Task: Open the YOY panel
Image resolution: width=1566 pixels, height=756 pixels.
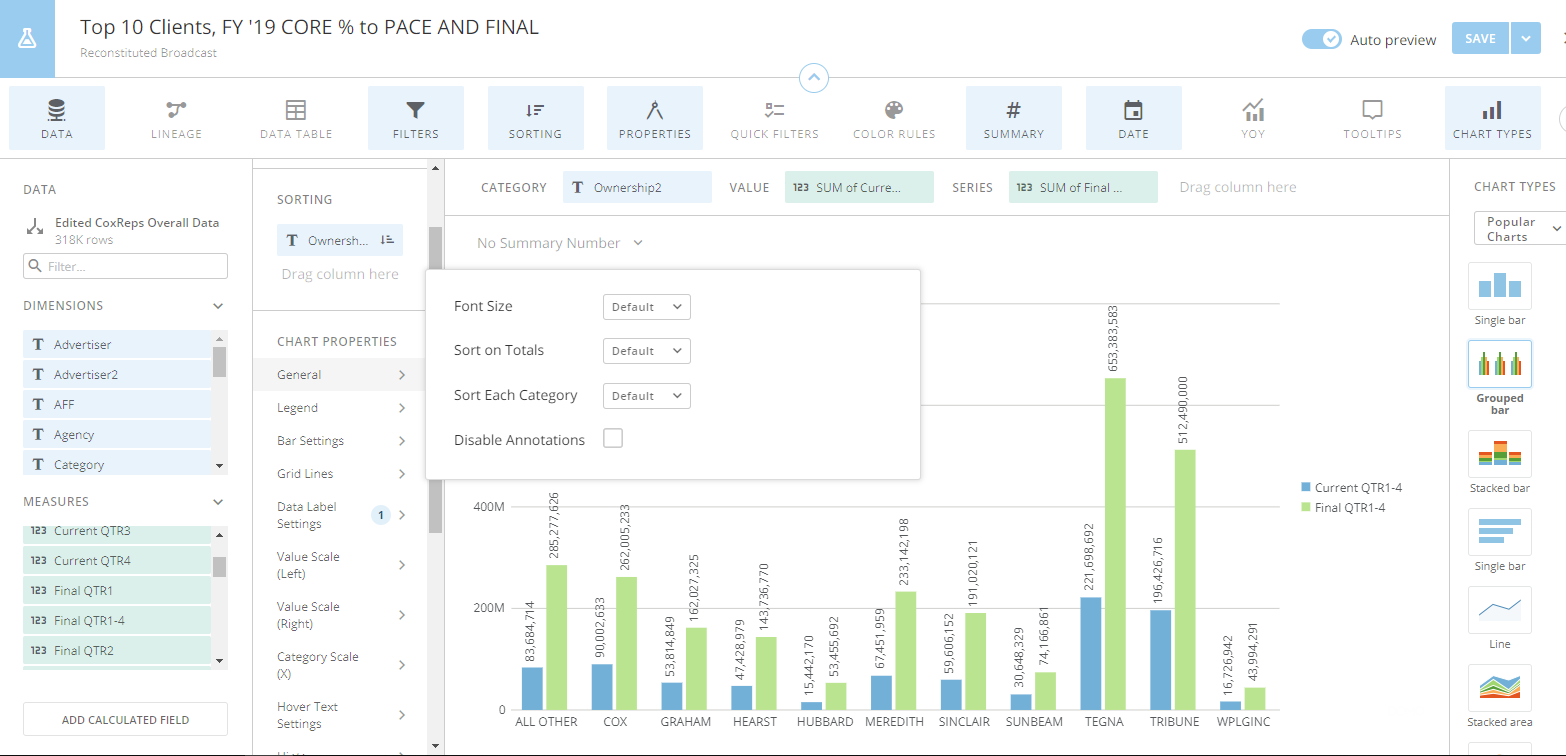Action: [x=1252, y=117]
